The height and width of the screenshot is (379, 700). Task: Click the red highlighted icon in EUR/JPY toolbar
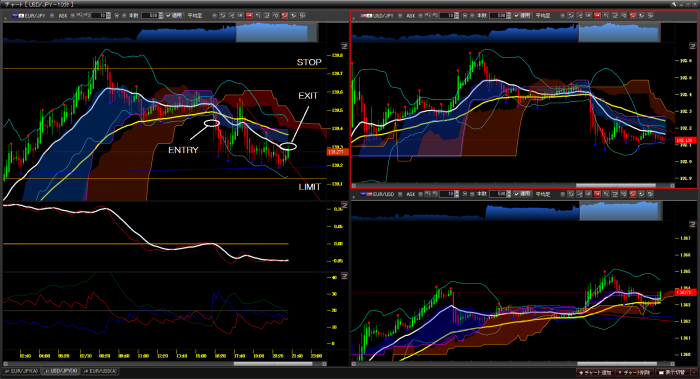pos(249,15)
